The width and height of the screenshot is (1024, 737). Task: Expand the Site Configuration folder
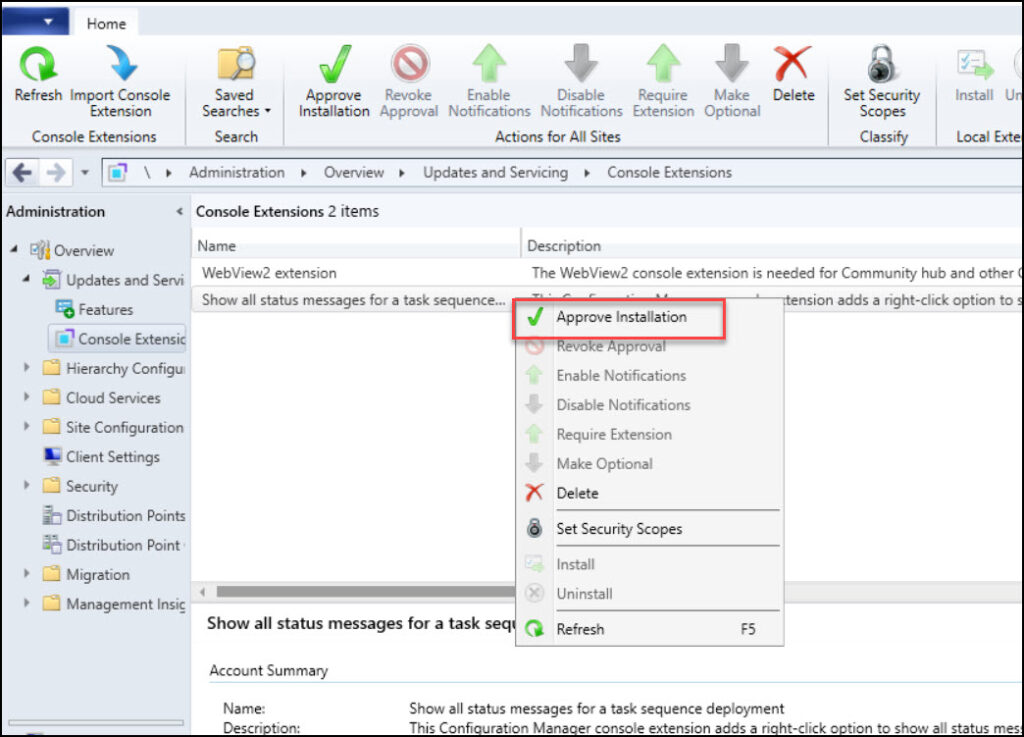coord(26,427)
